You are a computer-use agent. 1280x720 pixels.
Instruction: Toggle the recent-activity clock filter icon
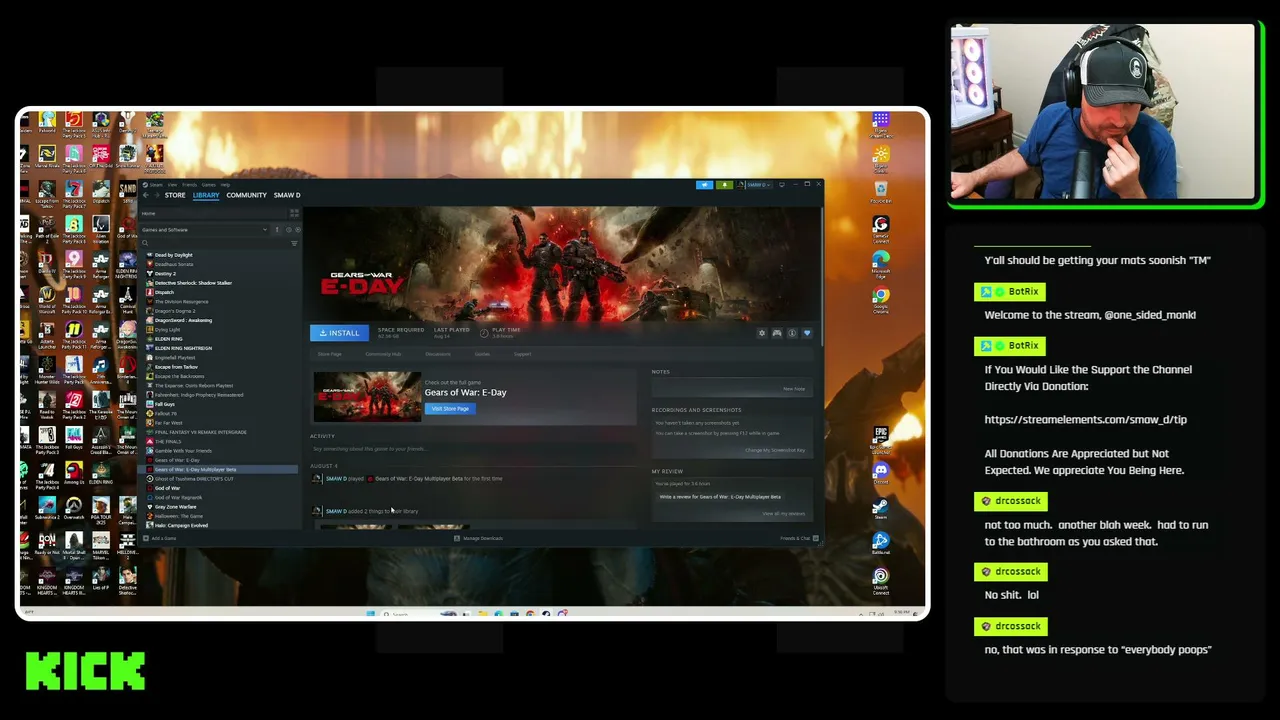pyautogui.click(x=288, y=230)
